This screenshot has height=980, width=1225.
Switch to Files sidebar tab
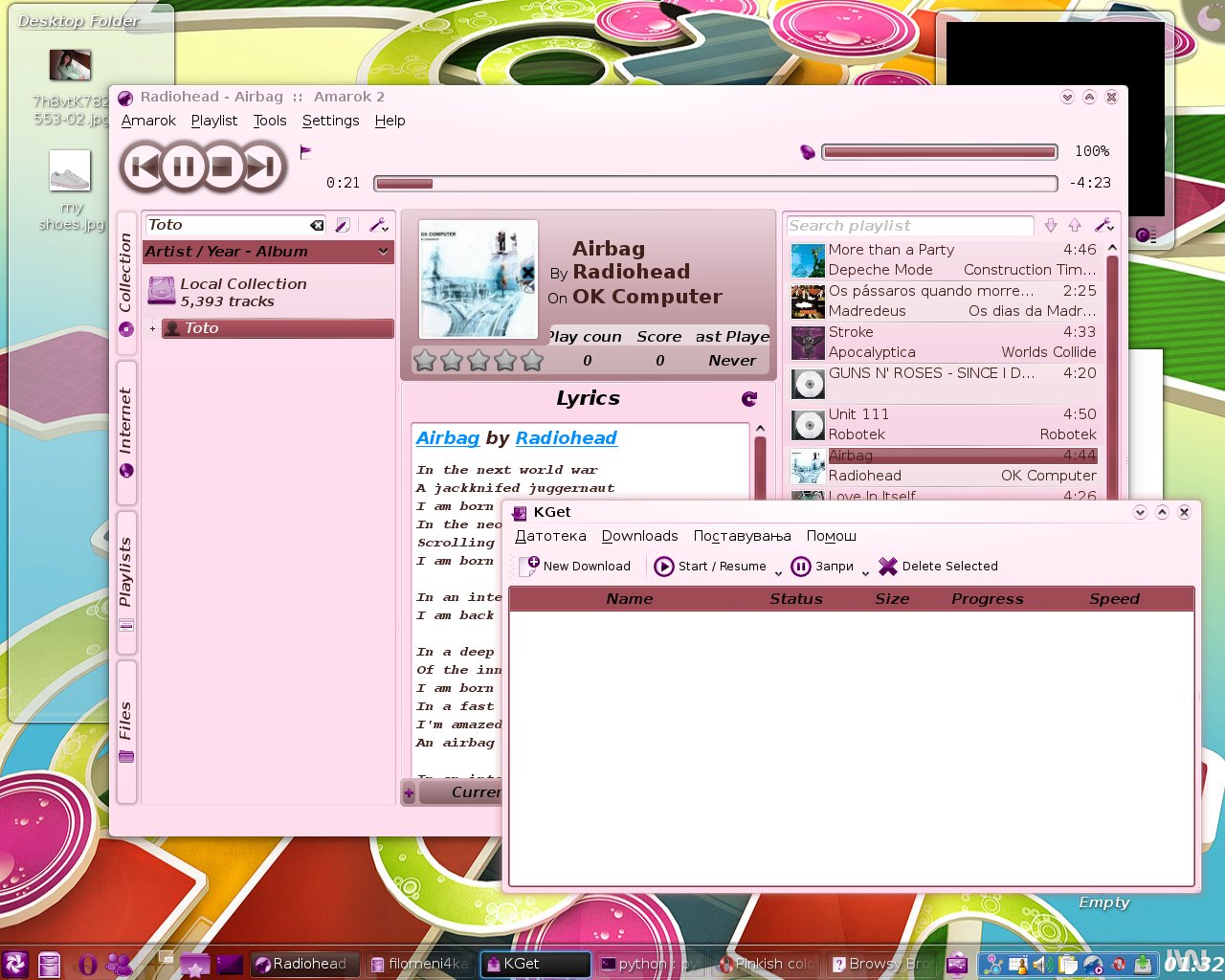[x=126, y=732]
